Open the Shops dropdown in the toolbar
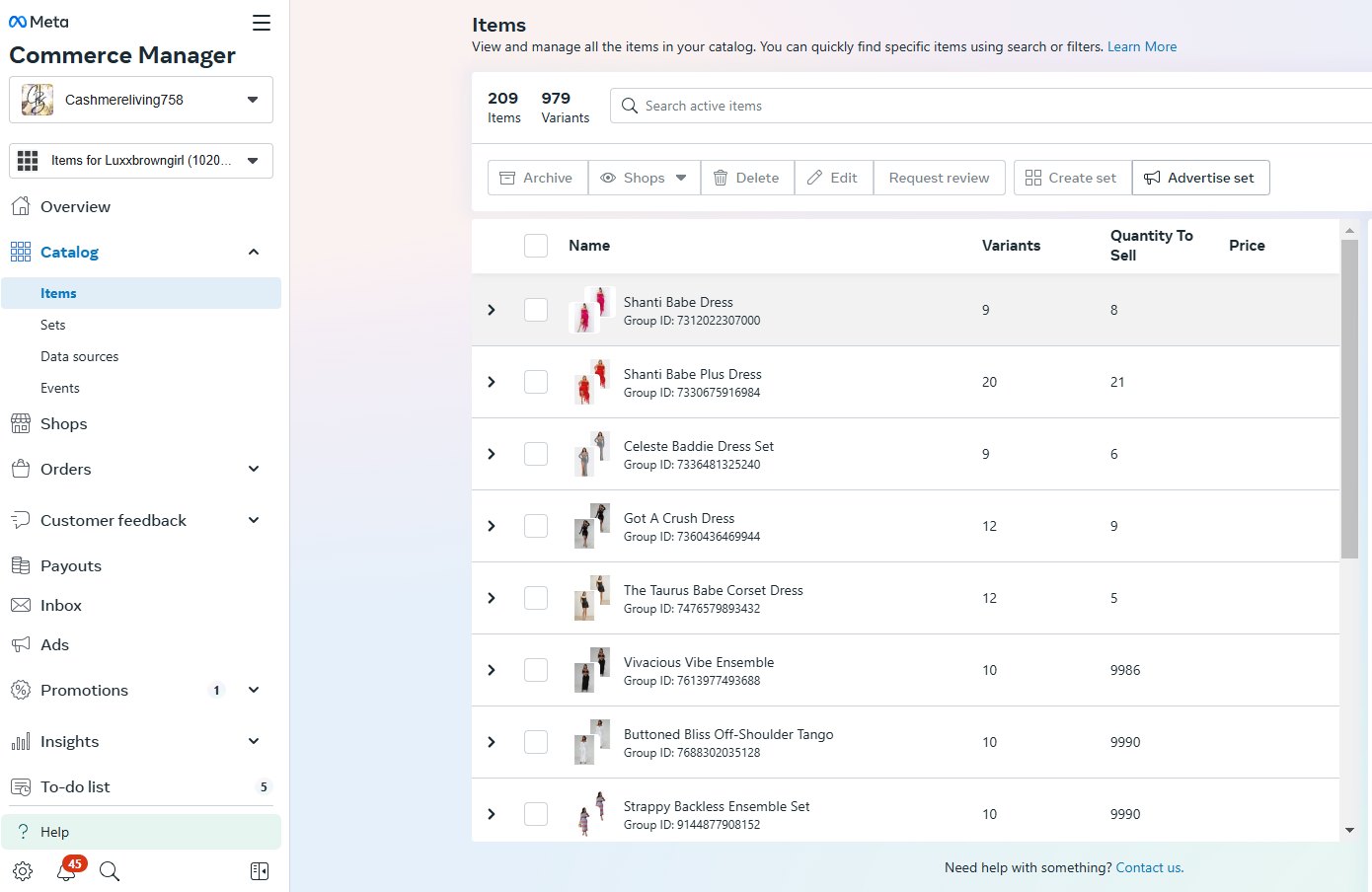Screen dimensions: 1372x892 coord(645,178)
